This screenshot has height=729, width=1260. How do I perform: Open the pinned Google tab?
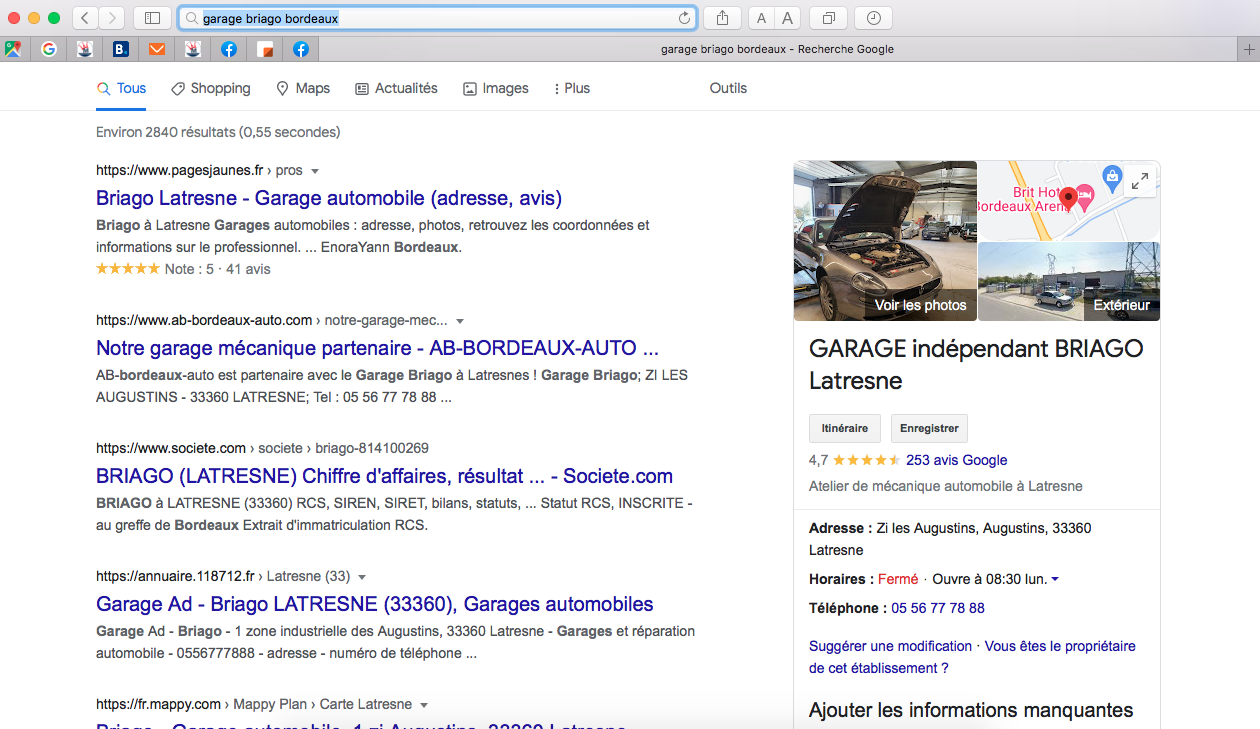pos(49,49)
